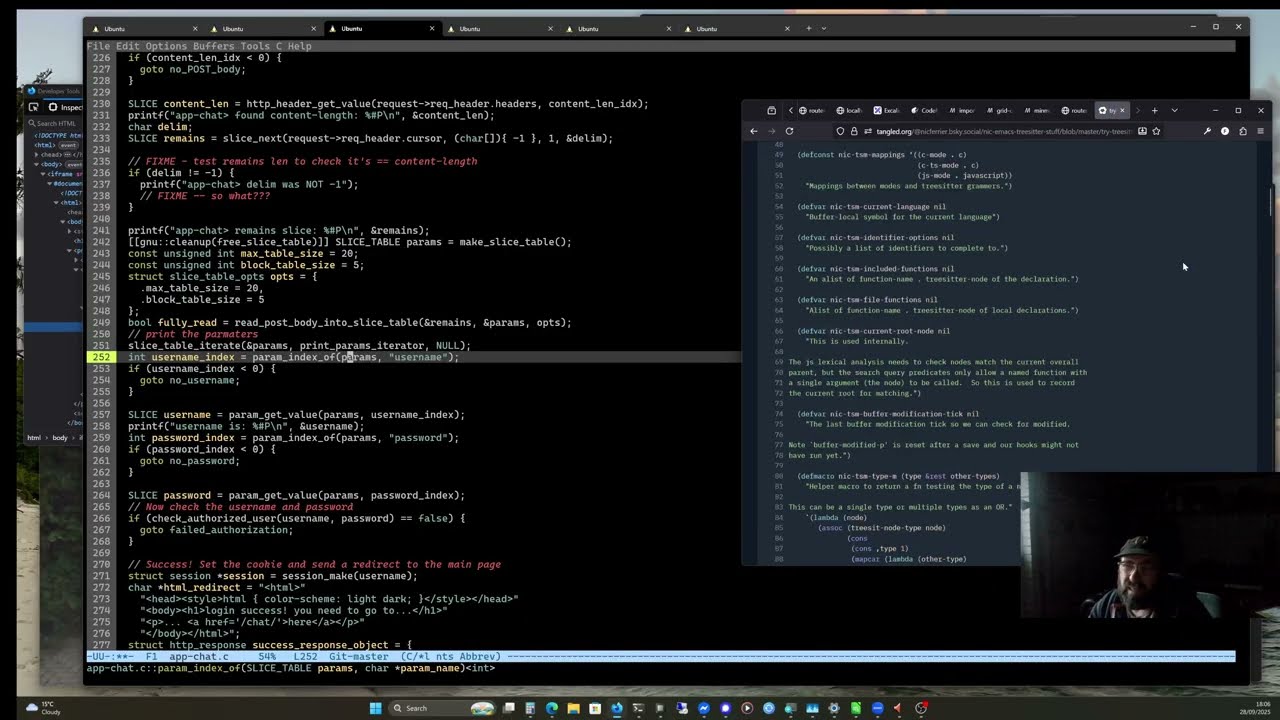1280x720 pixels.
Task: Switch to the 'localh' Firefox tab
Action: tap(849, 110)
